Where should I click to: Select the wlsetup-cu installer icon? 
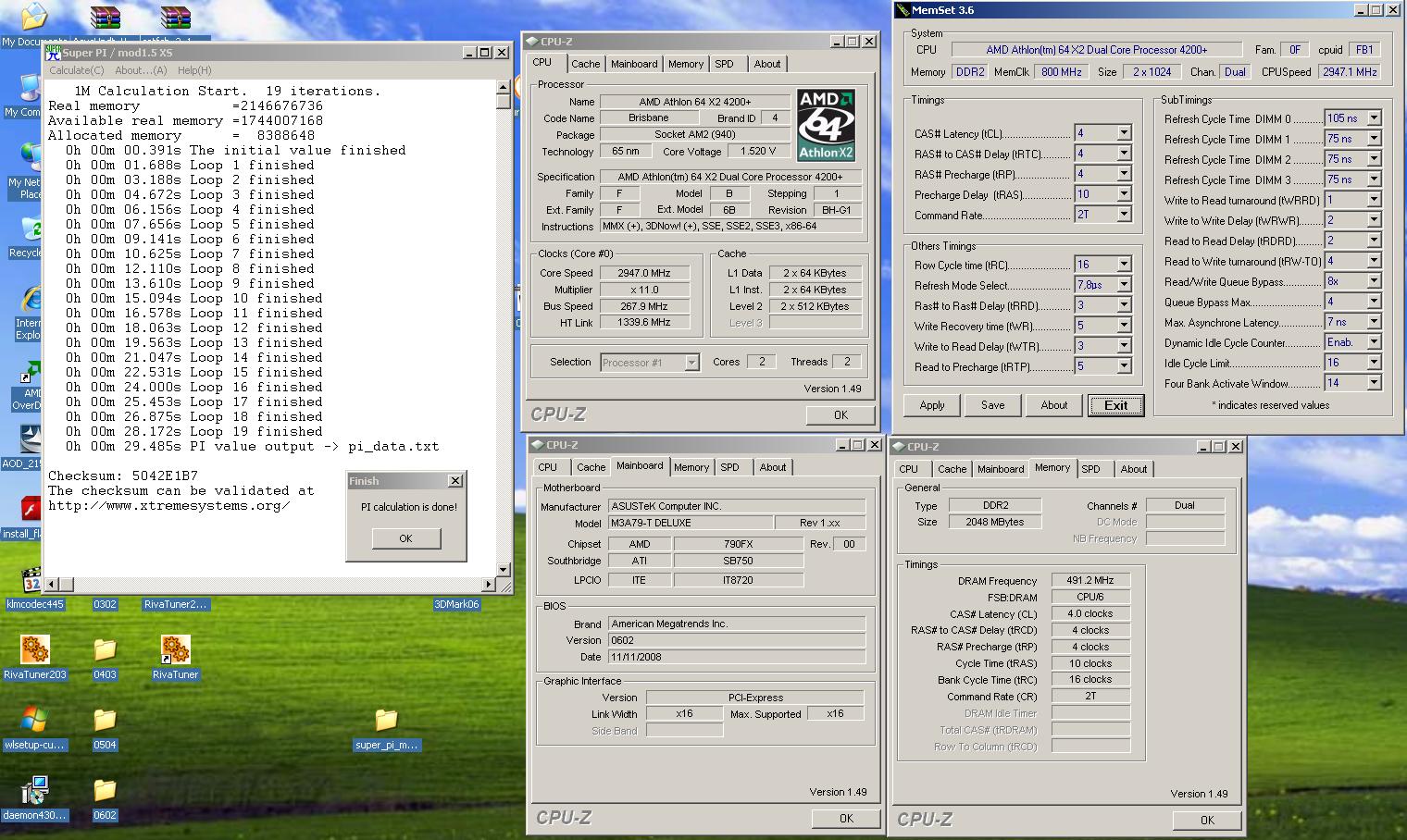point(34,720)
